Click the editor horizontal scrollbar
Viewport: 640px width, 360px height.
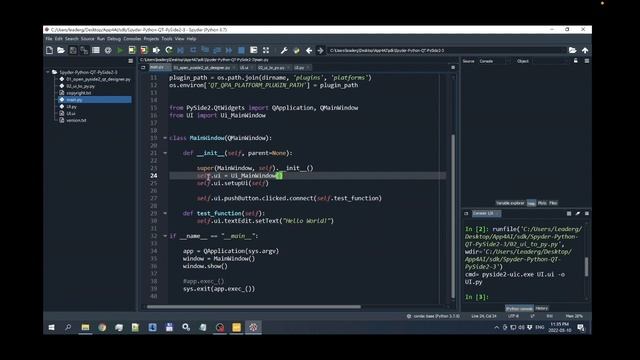coord(253,307)
